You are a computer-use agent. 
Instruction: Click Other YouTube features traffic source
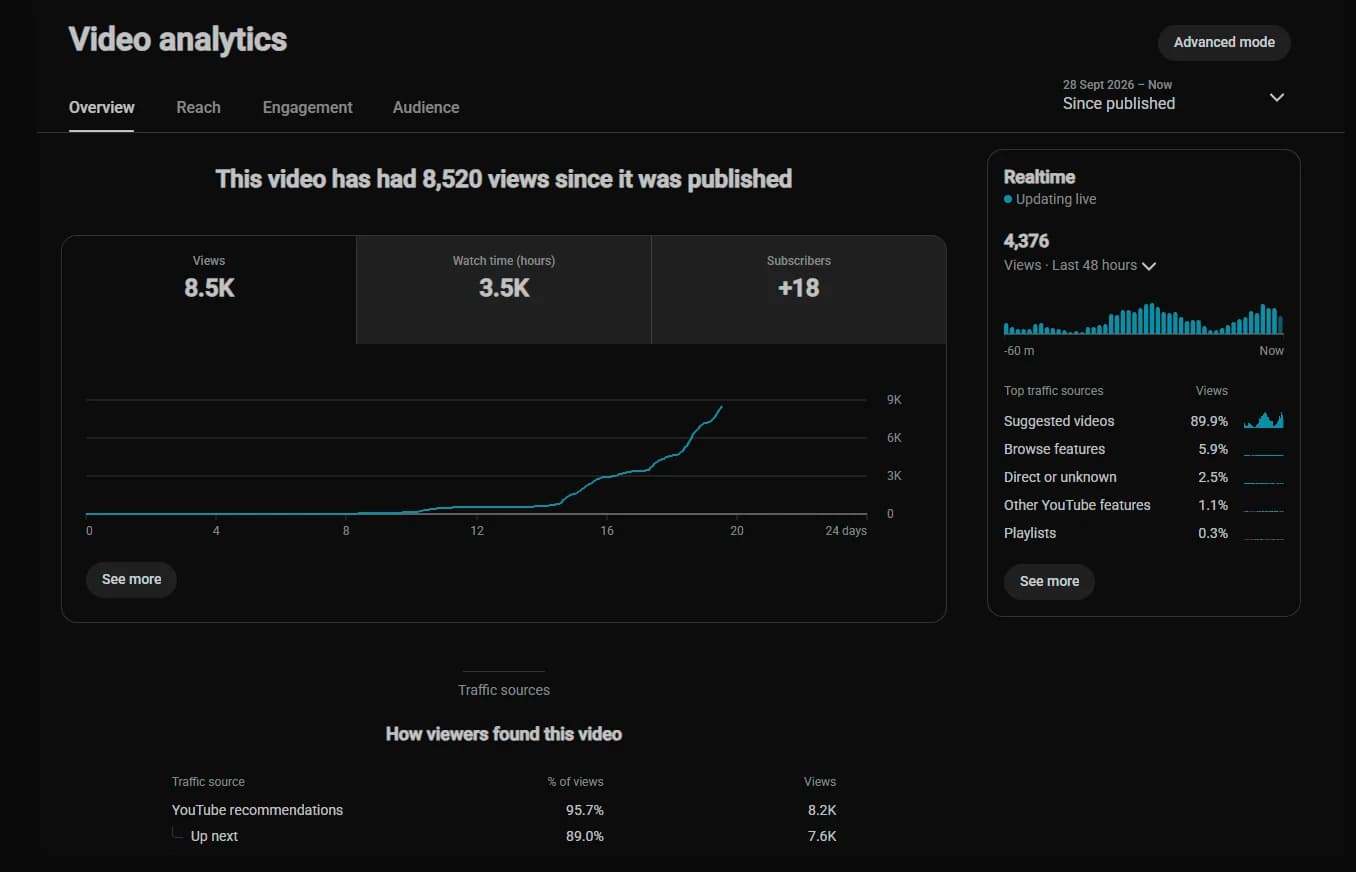[1077, 505]
